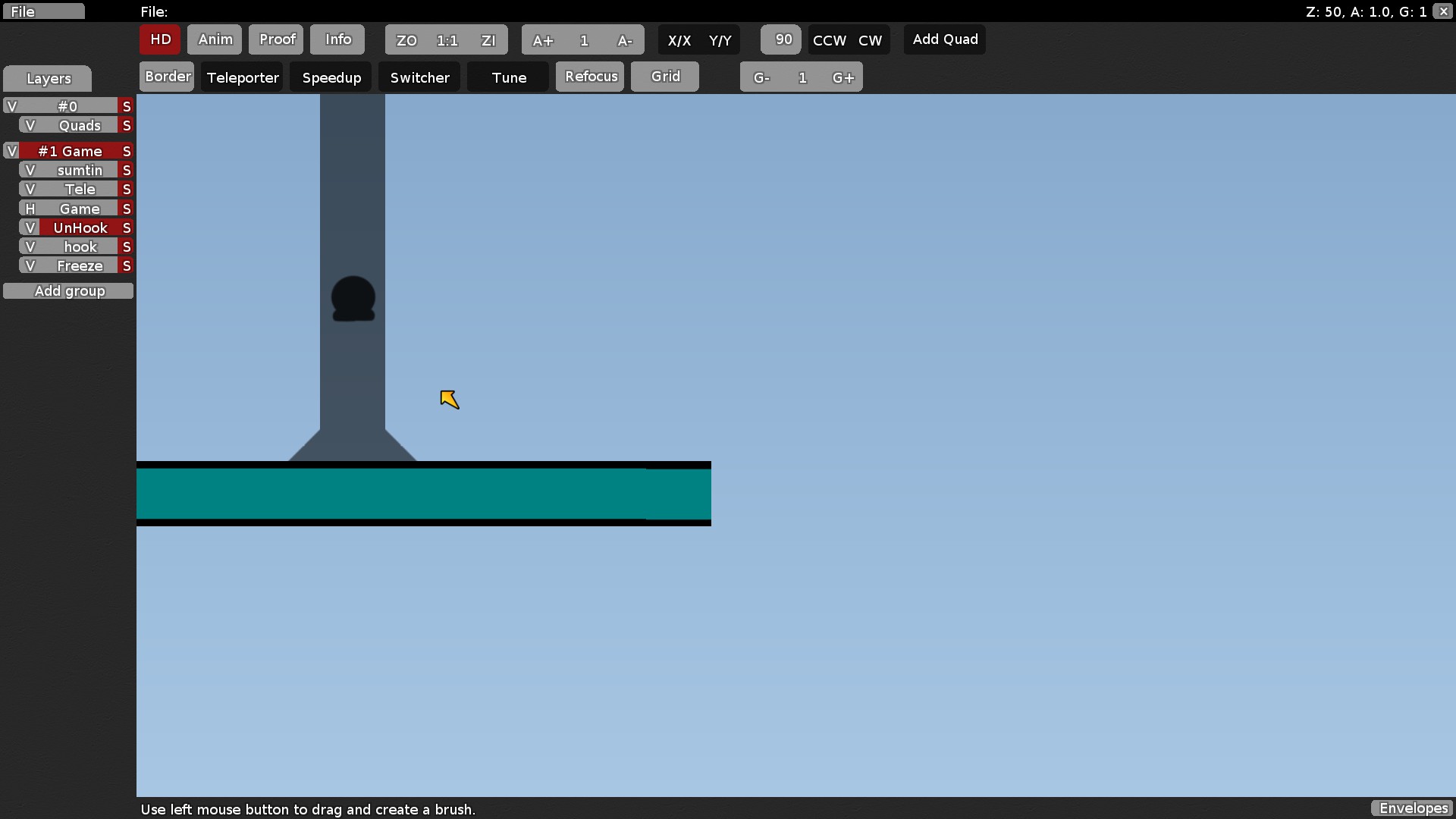This screenshot has width=1456, height=819.
Task: Toggle HD high detail mode
Action: (x=160, y=39)
